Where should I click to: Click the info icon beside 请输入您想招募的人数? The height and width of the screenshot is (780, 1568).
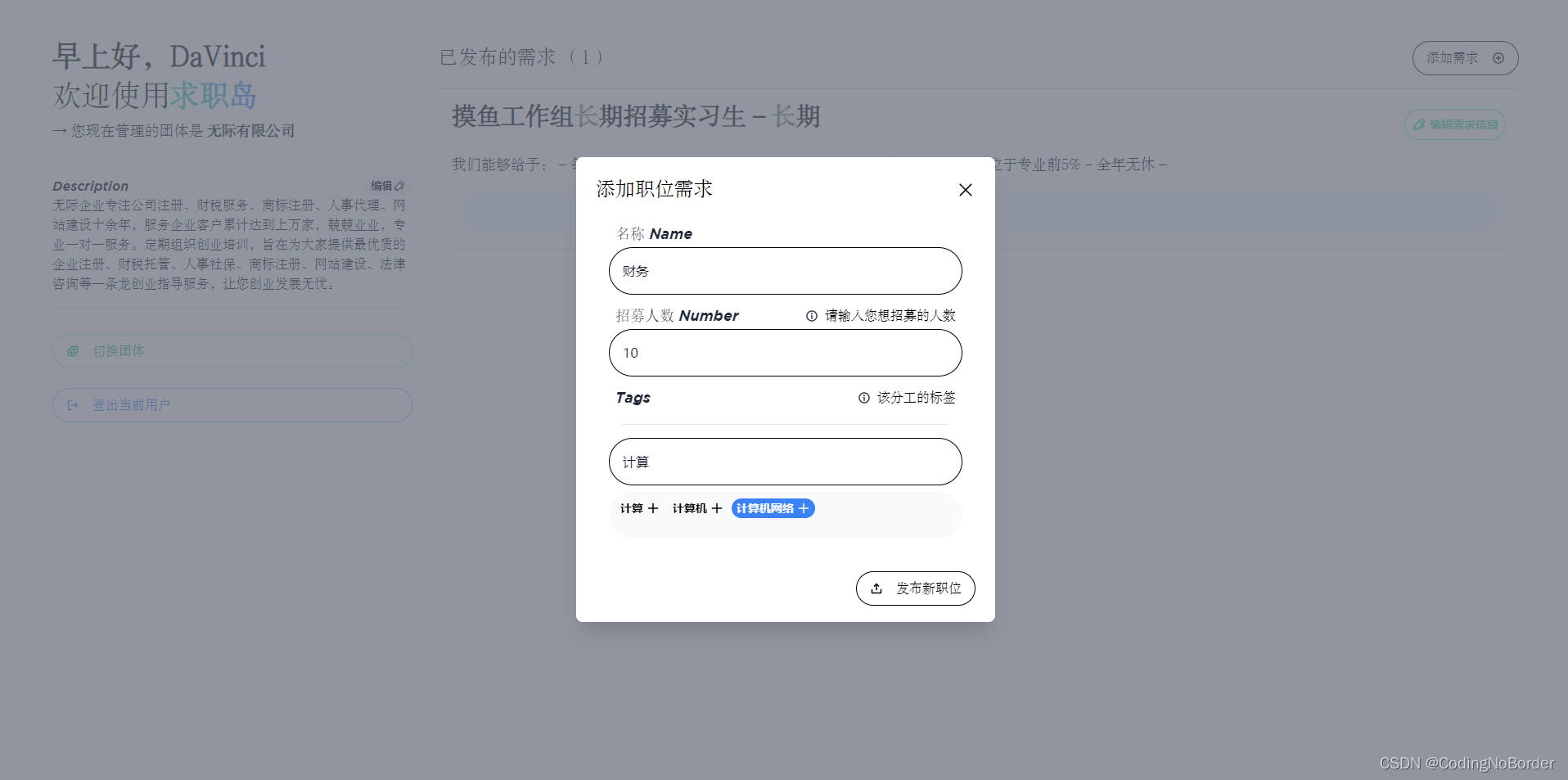coord(812,316)
